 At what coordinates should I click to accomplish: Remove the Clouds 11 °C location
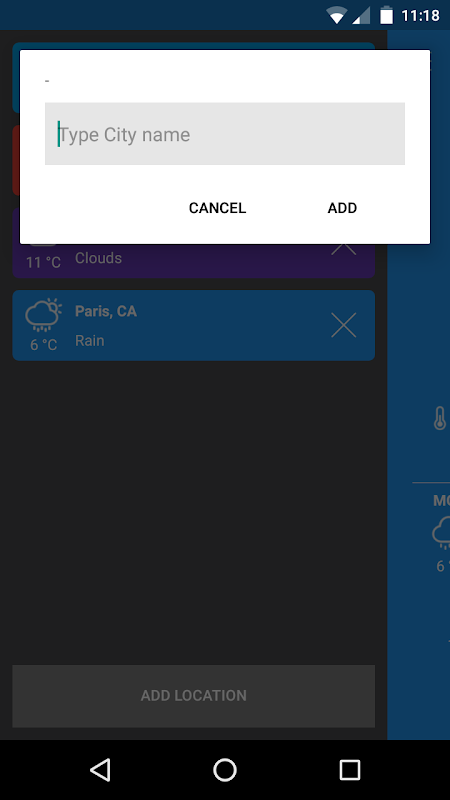(343, 249)
